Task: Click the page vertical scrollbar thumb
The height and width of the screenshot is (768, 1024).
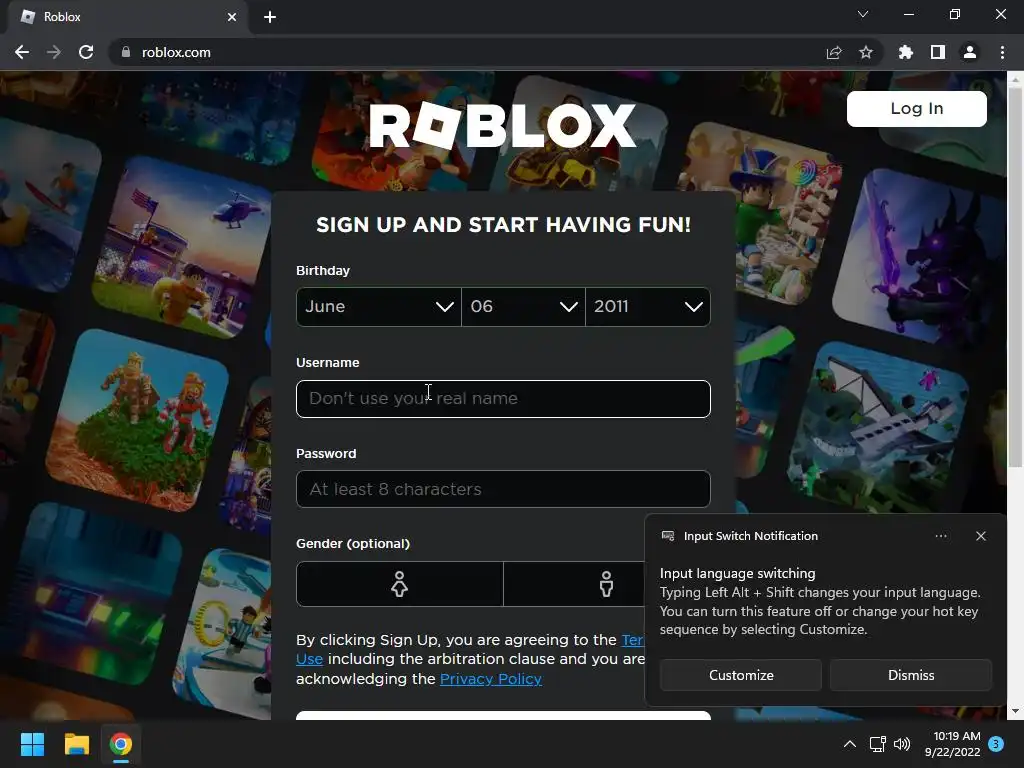Action: pos(1015,278)
